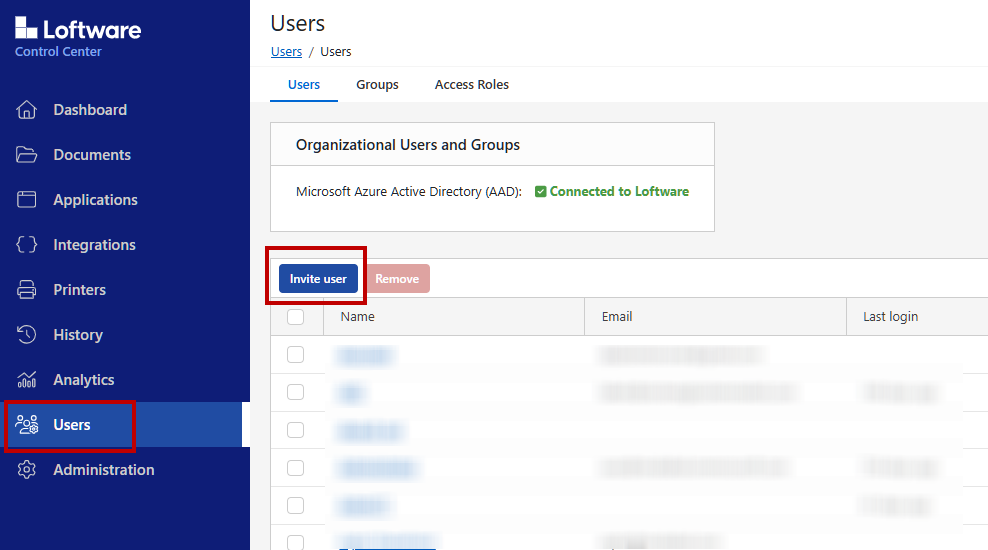988x550 pixels.
Task: Switch to the Groups tab
Action: click(377, 84)
